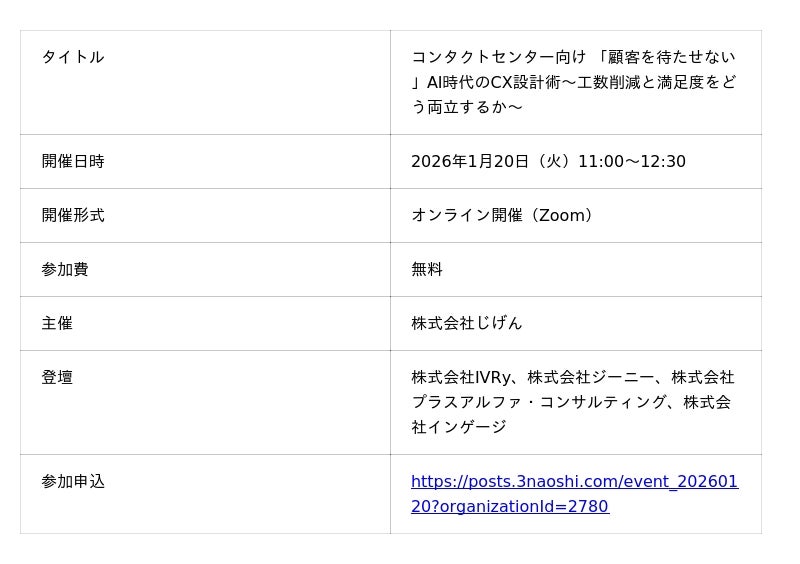Select the オンライン開催 text

pyautogui.click(x=466, y=216)
